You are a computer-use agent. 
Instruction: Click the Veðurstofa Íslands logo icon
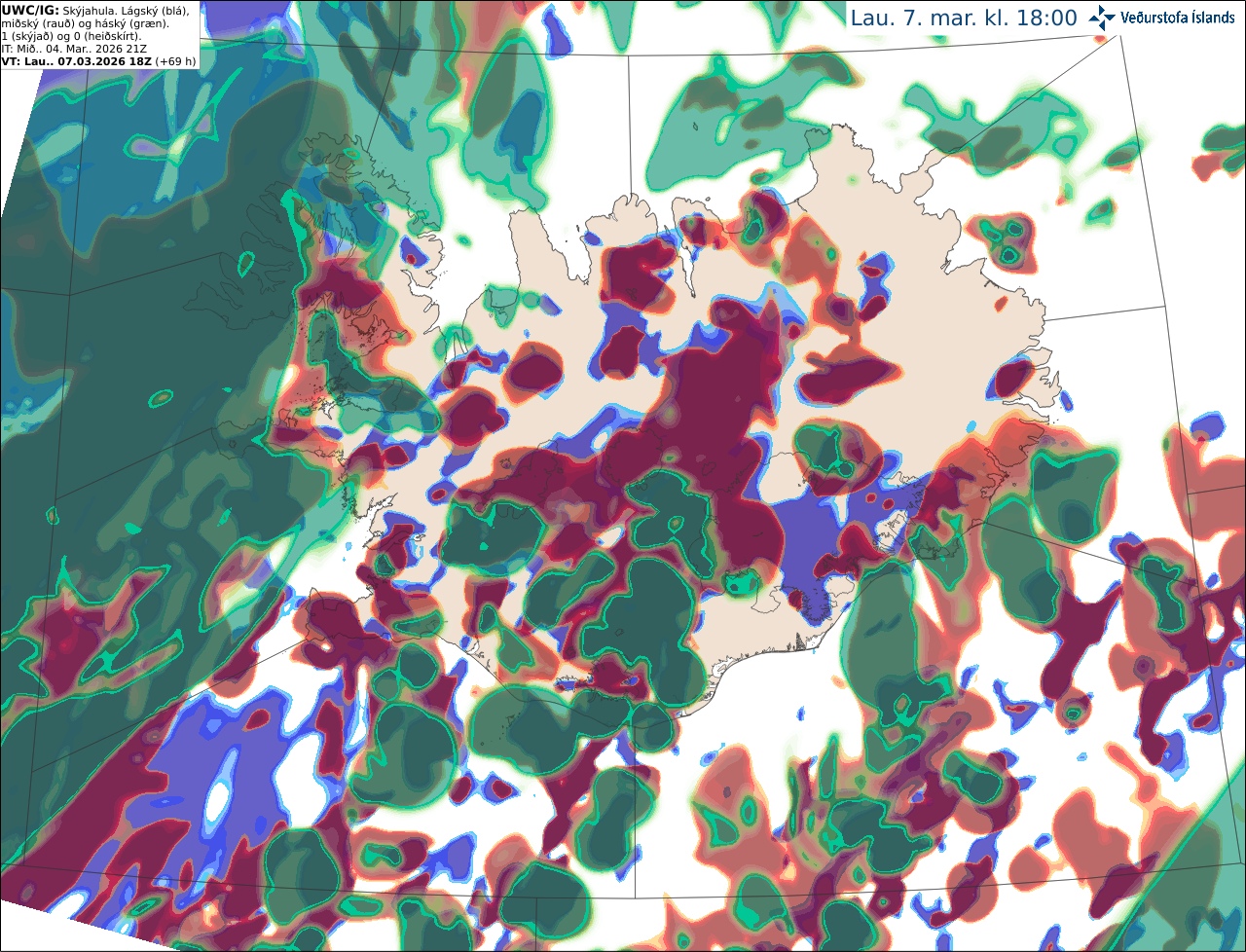click(1102, 17)
